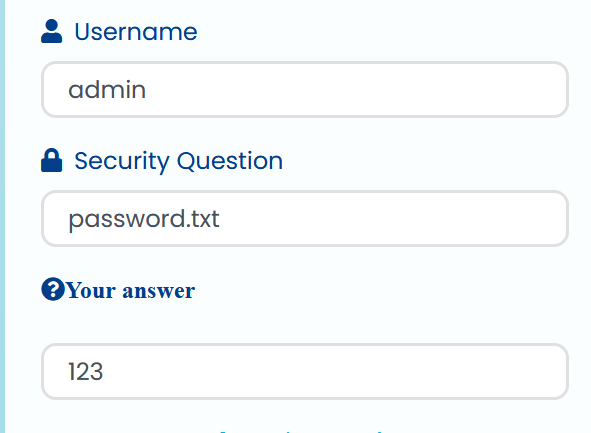Place cursor in the '123' text
591x433 pixels.
[x=85, y=372]
